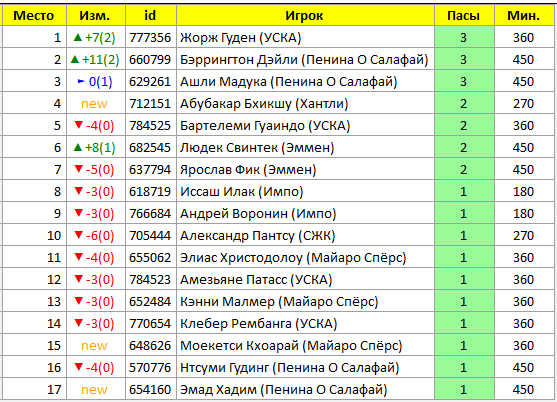
Task: Click id cell 648626
Action: click(x=150, y=346)
